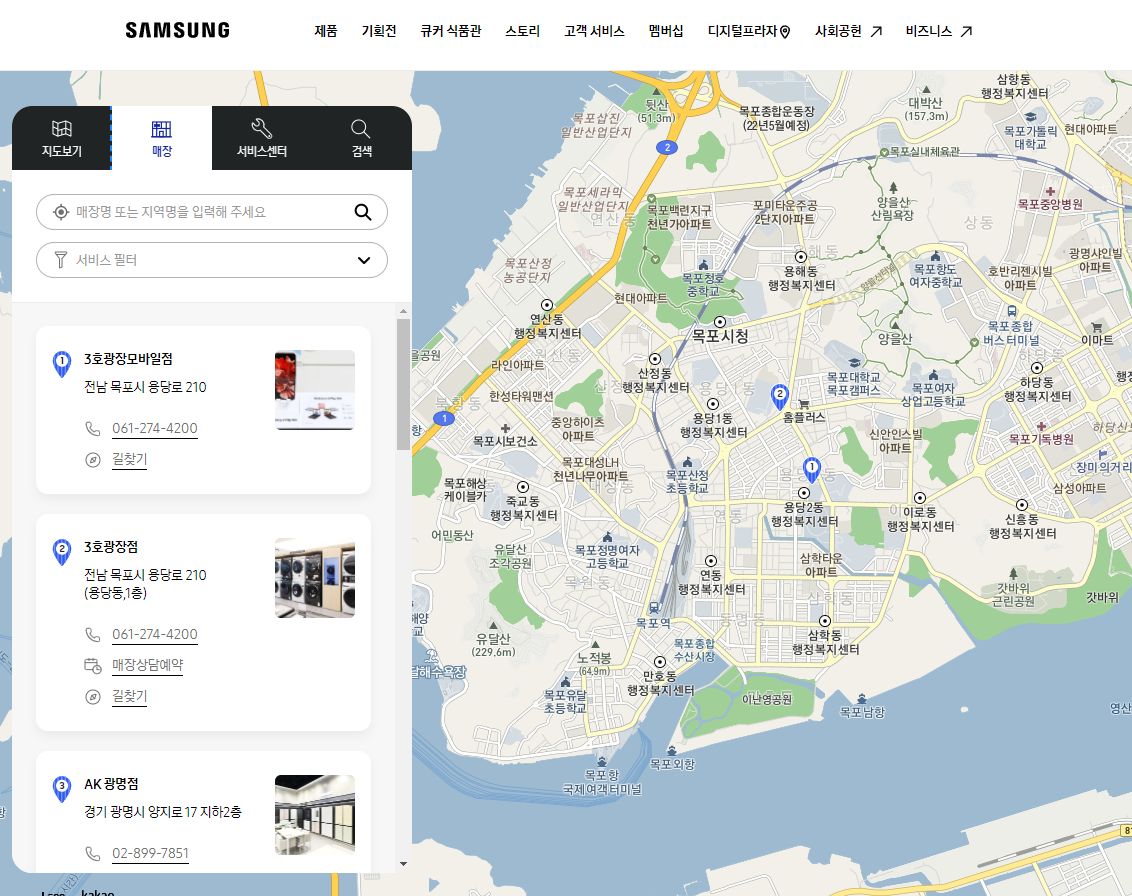This screenshot has height=896, width=1132.
Task: Switch to the 검색 tab
Action: (361, 138)
